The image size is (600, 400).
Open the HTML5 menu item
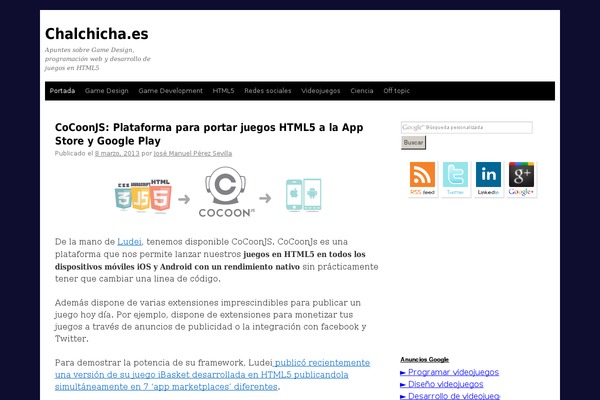(x=223, y=91)
